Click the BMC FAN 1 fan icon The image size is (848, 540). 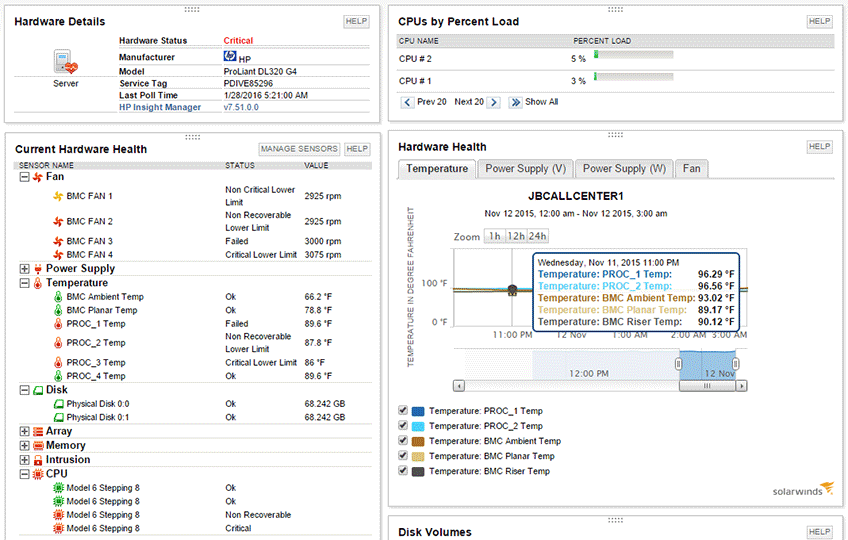click(58, 196)
